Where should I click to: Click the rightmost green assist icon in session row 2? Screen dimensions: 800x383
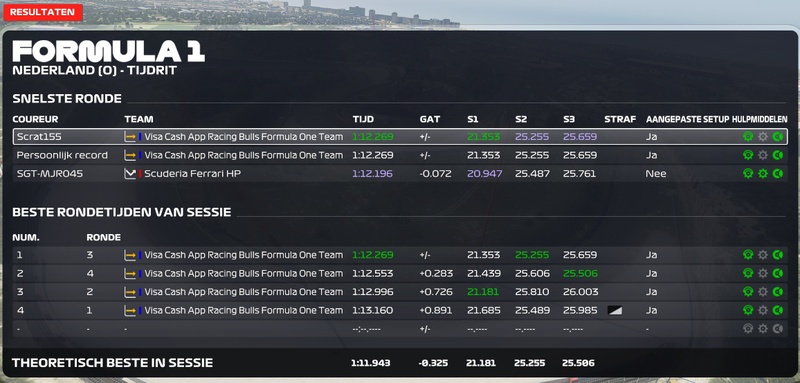coord(778,273)
